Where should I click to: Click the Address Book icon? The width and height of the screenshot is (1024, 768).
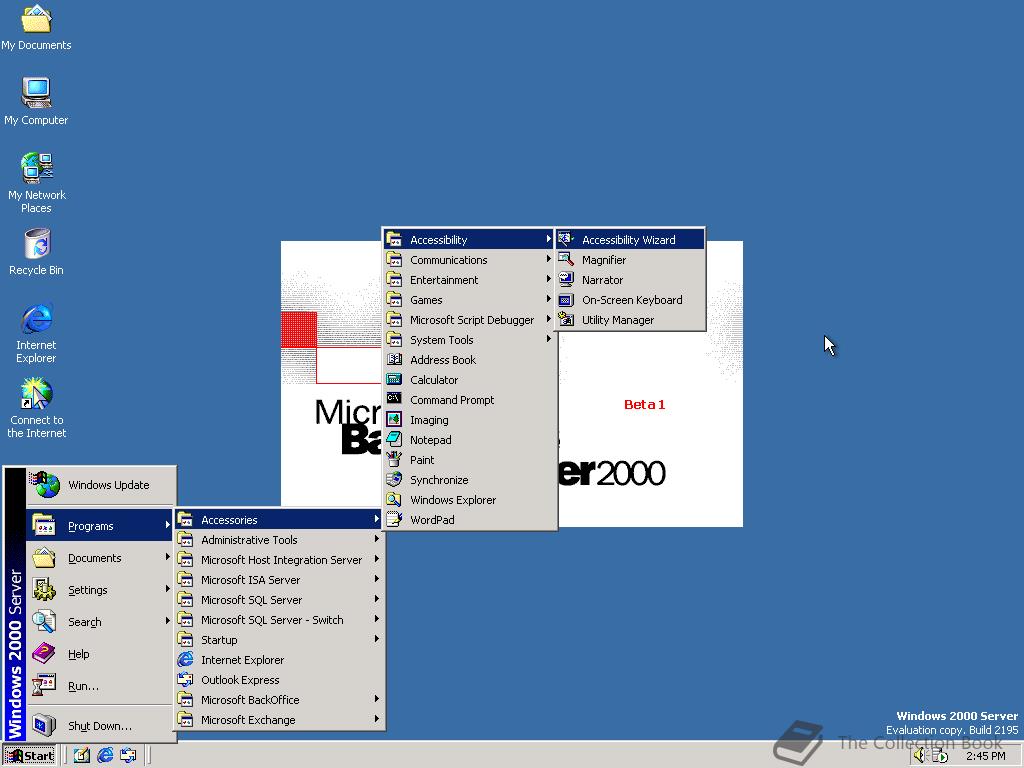[394, 359]
